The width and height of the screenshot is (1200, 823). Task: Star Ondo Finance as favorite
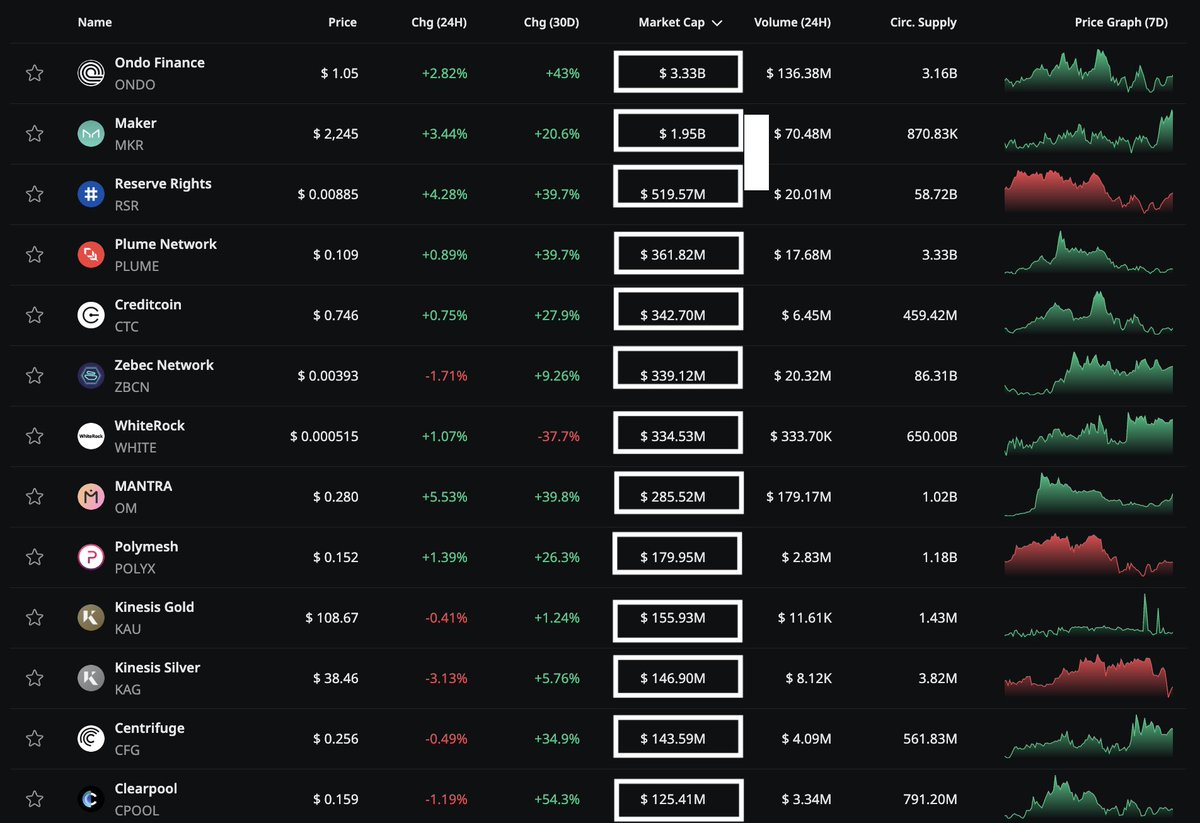click(x=34, y=73)
